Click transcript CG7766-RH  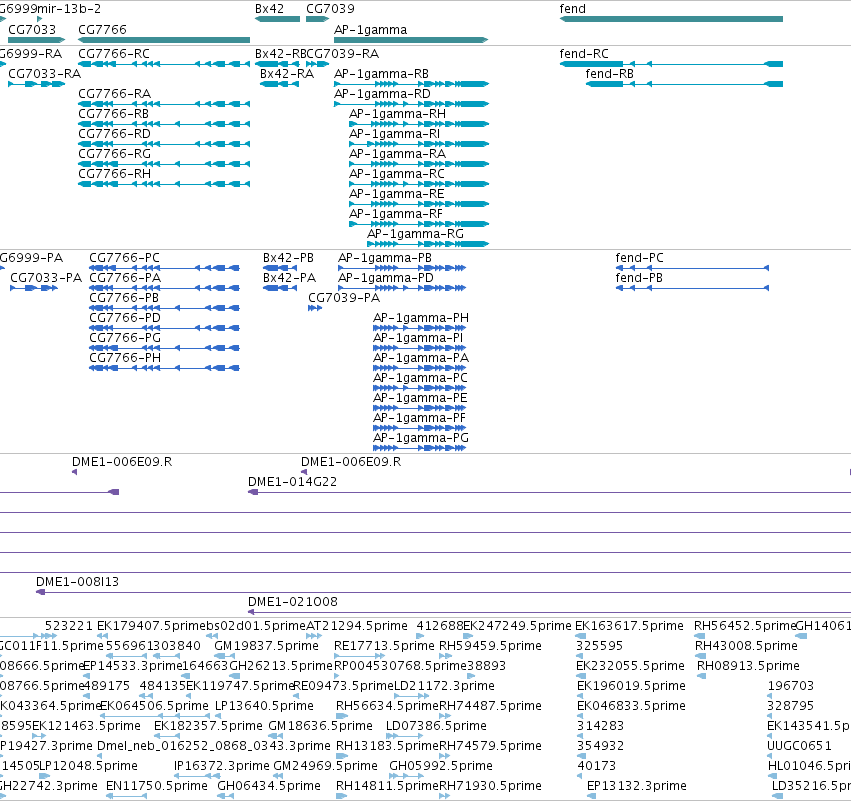click(115, 174)
